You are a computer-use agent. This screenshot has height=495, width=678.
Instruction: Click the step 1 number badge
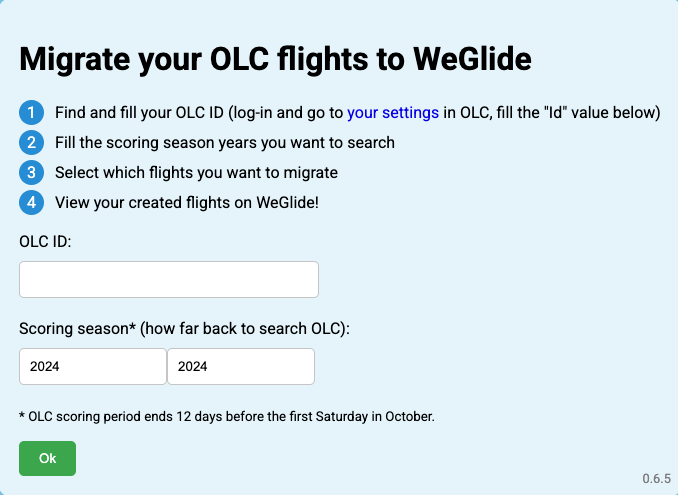[31, 112]
